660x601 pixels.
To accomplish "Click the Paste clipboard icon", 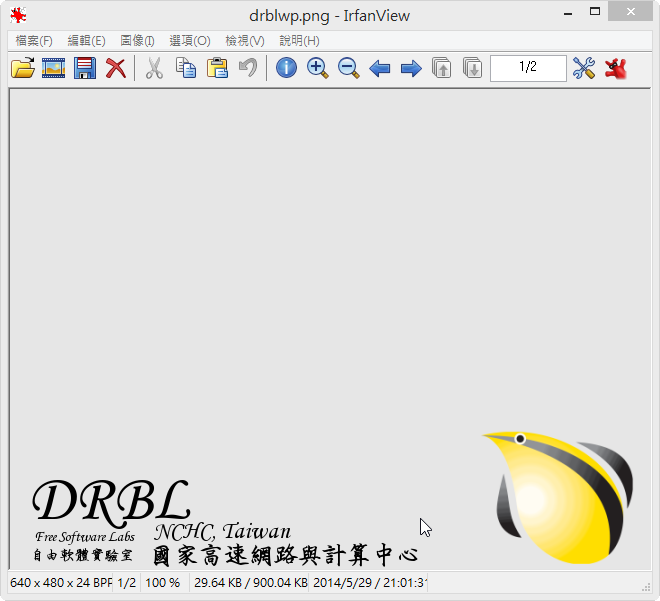I will pos(216,68).
